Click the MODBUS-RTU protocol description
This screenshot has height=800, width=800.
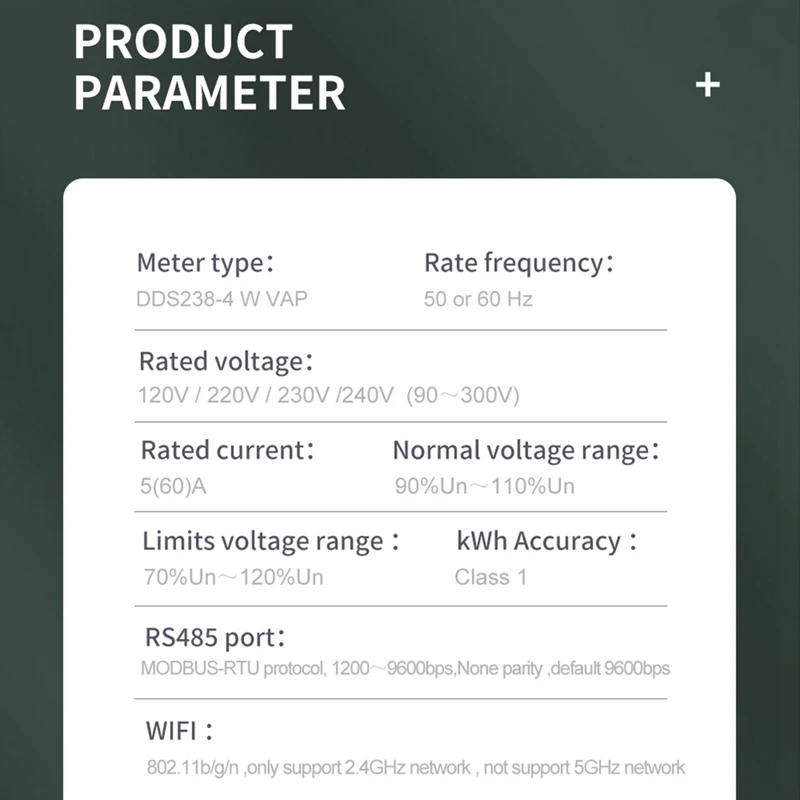[x=405, y=668]
